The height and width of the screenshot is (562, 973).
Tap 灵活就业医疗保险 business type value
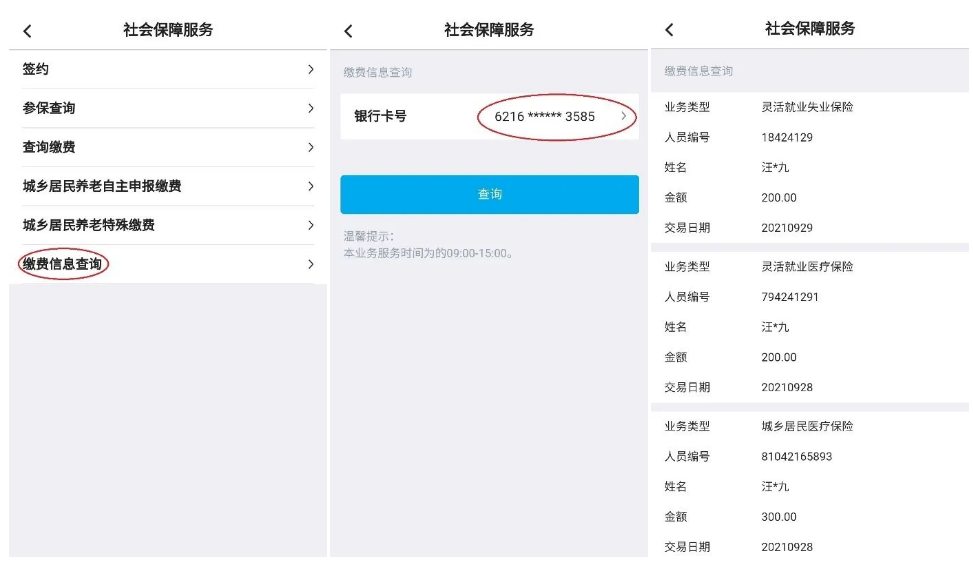click(x=807, y=266)
